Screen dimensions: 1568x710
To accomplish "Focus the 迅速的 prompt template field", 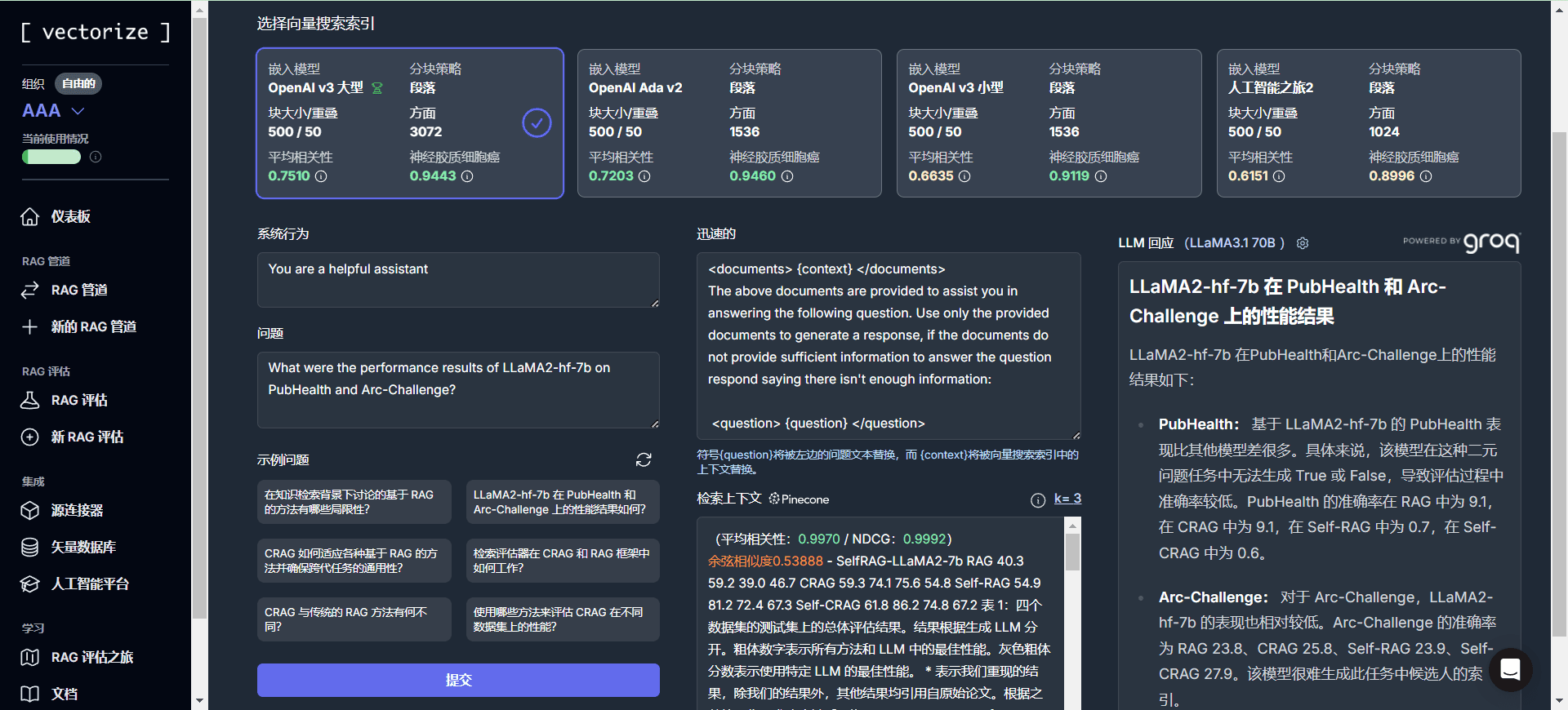I will [x=889, y=346].
